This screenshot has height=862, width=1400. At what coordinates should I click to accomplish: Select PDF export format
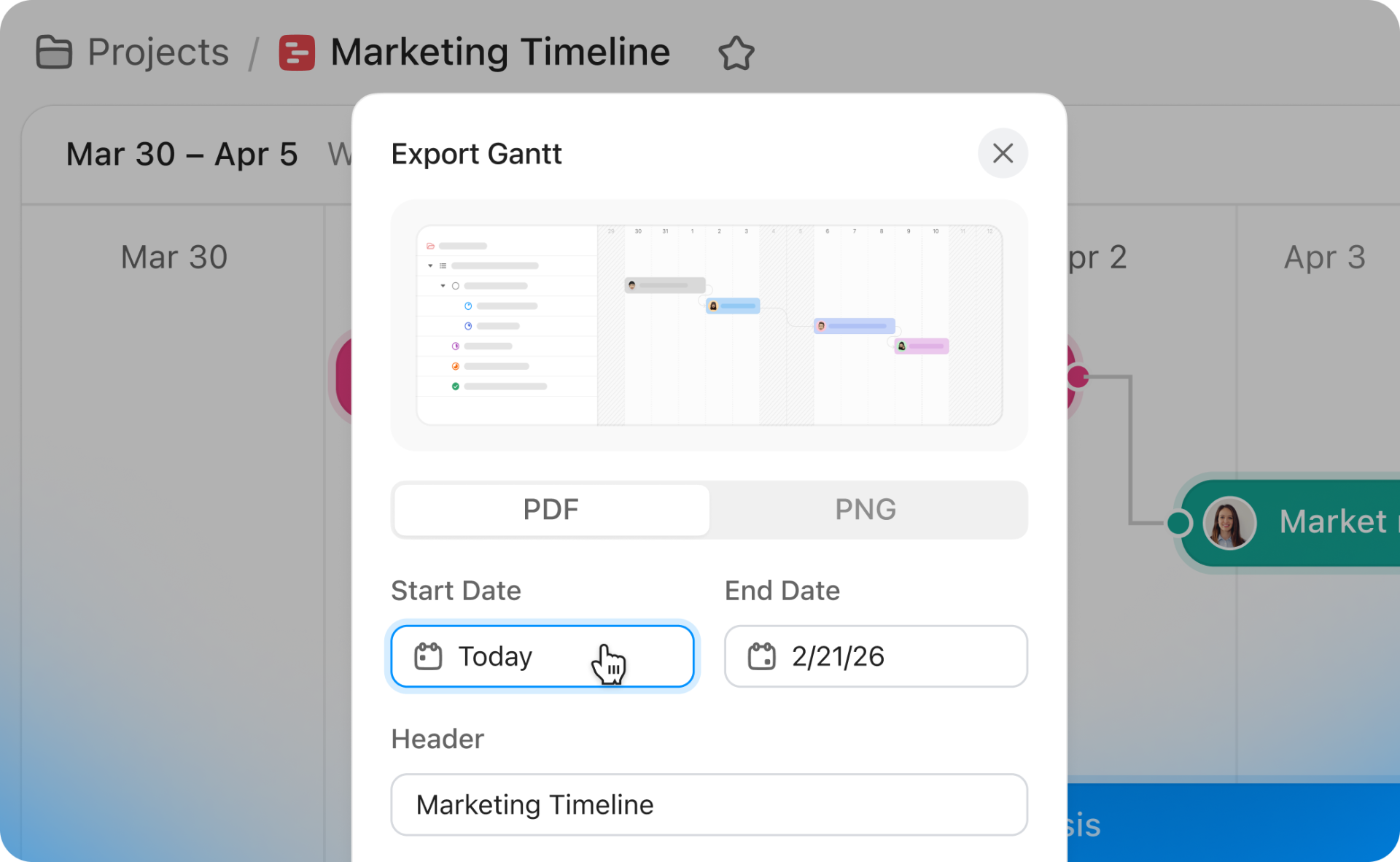551,509
